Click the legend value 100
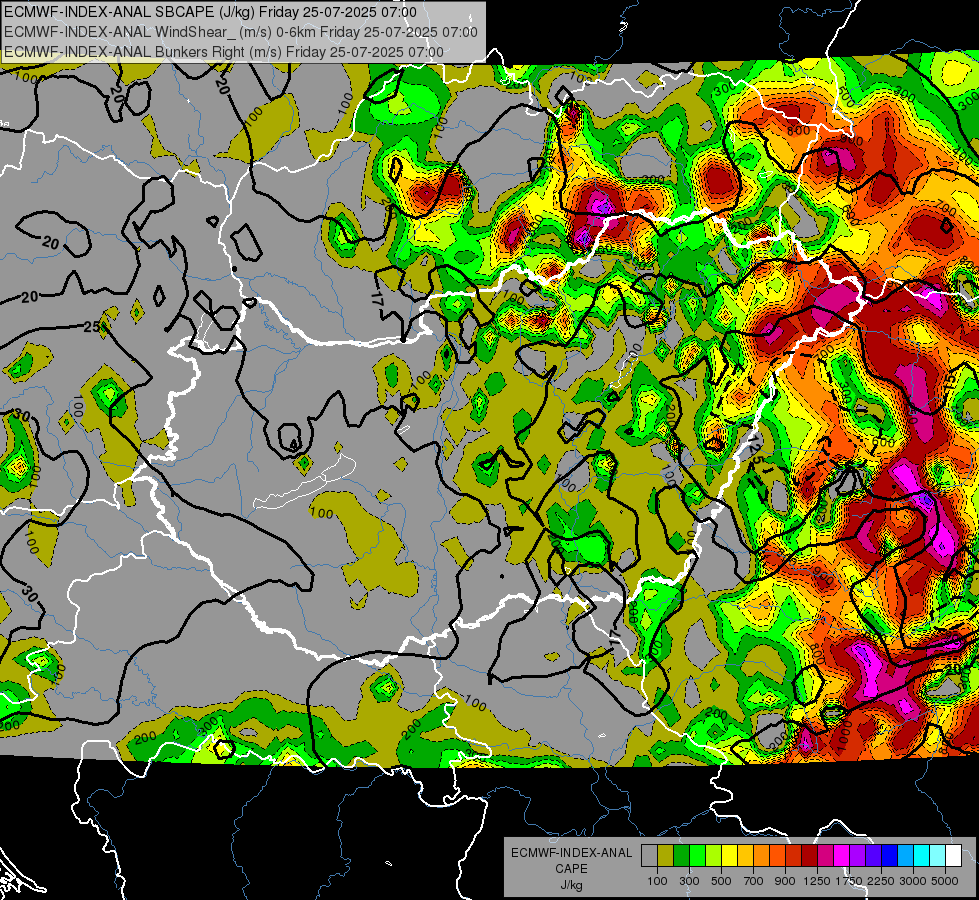 [657, 881]
